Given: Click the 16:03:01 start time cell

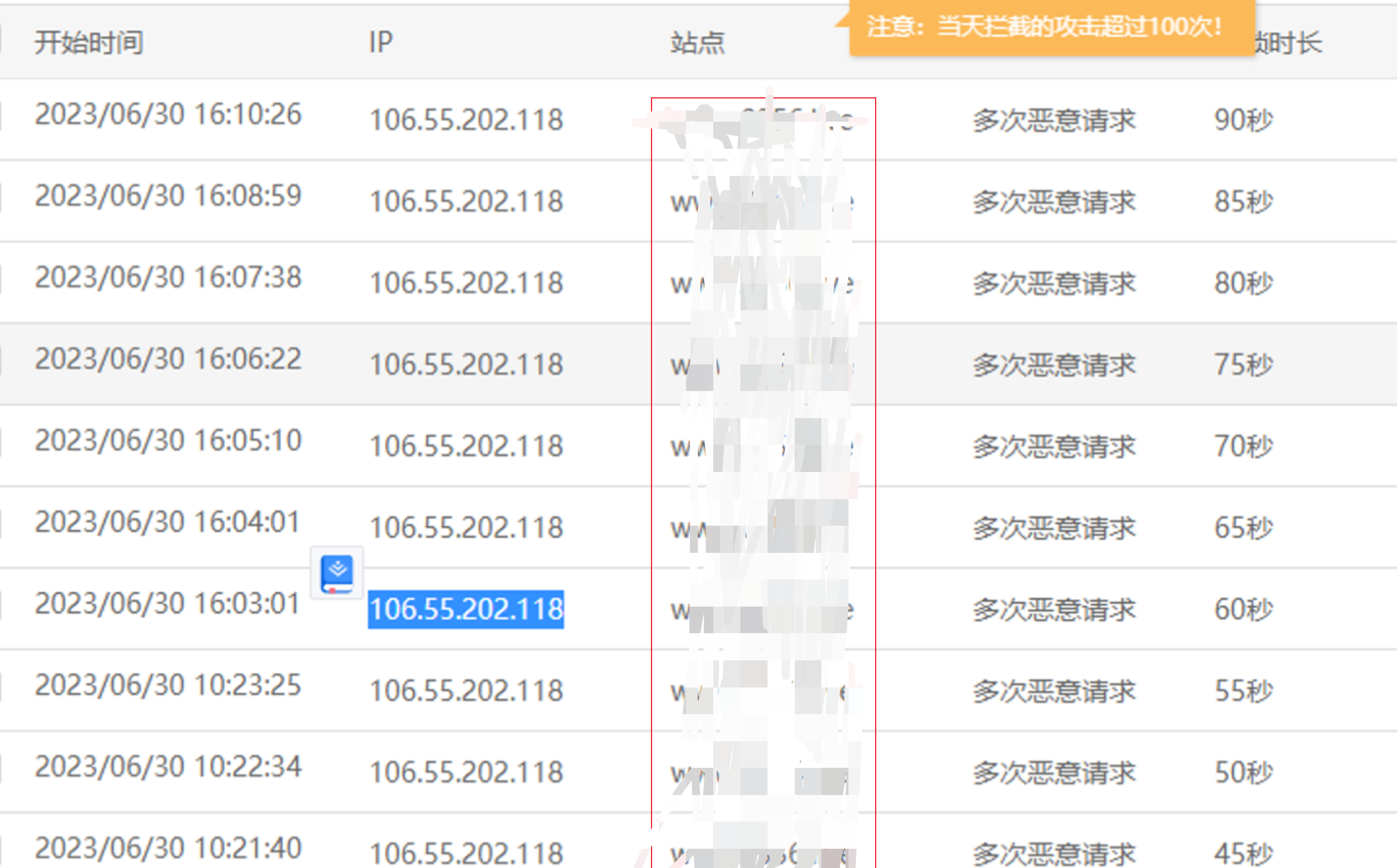Looking at the screenshot, I should tap(168, 603).
